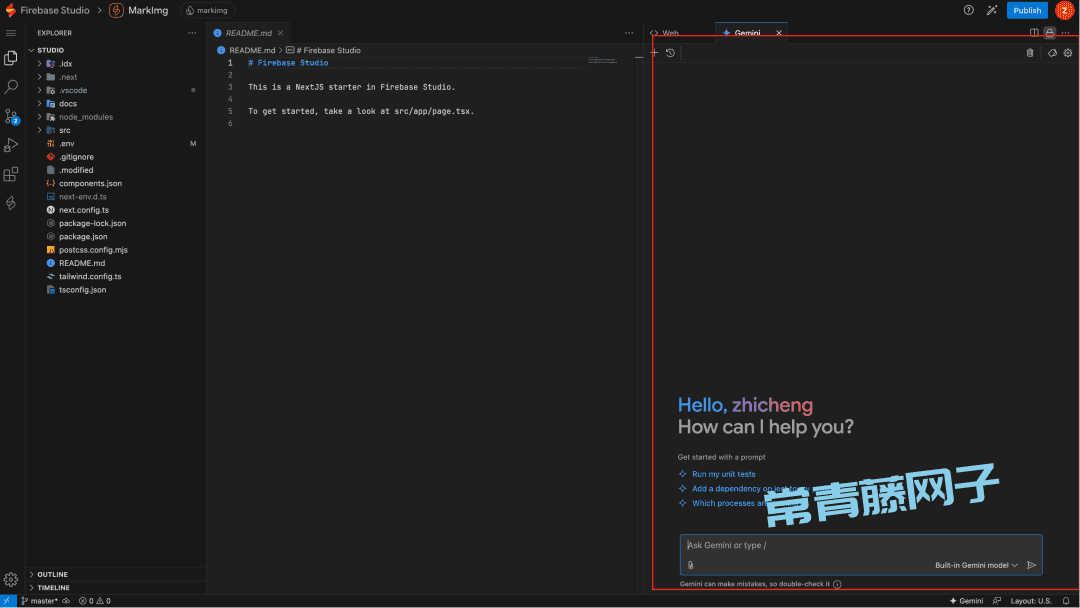Click the MarkImg project name
Image resolution: width=1080 pixels, height=608 pixels.
[148, 10]
